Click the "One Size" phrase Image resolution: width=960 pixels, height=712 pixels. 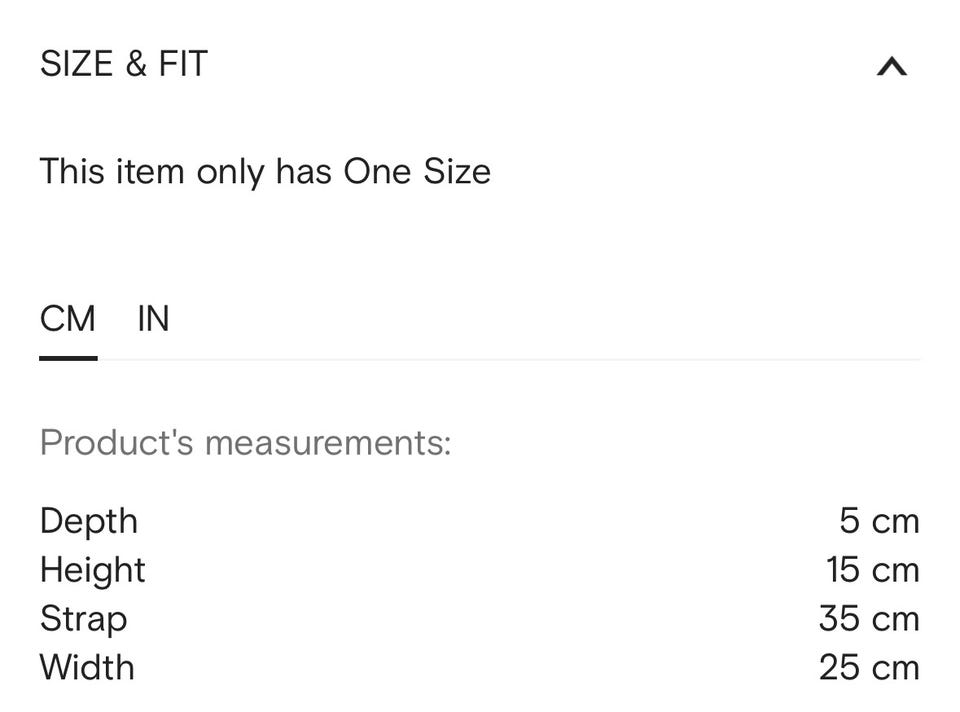click(x=417, y=172)
